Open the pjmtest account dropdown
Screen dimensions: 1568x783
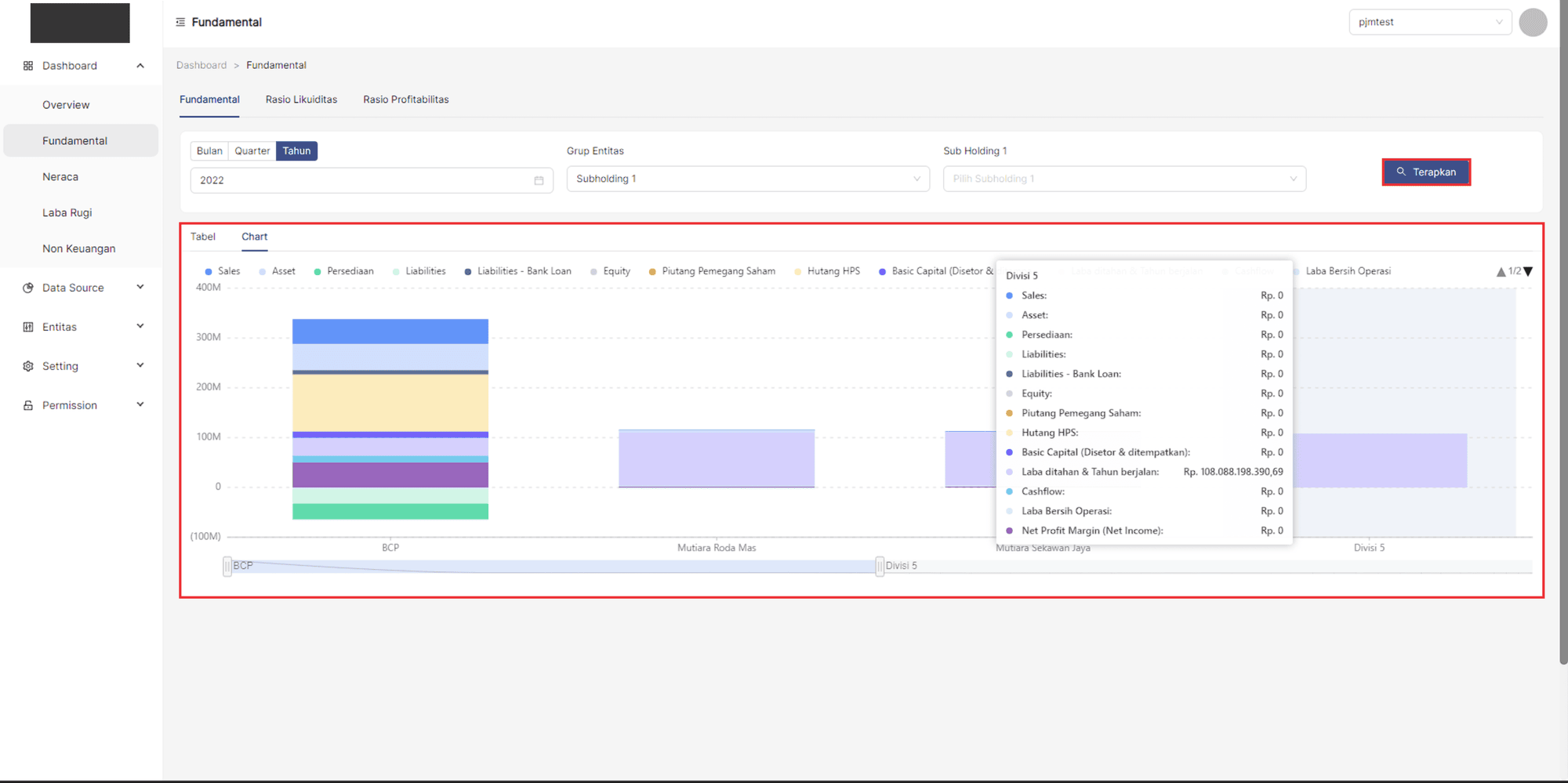[1429, 22]
